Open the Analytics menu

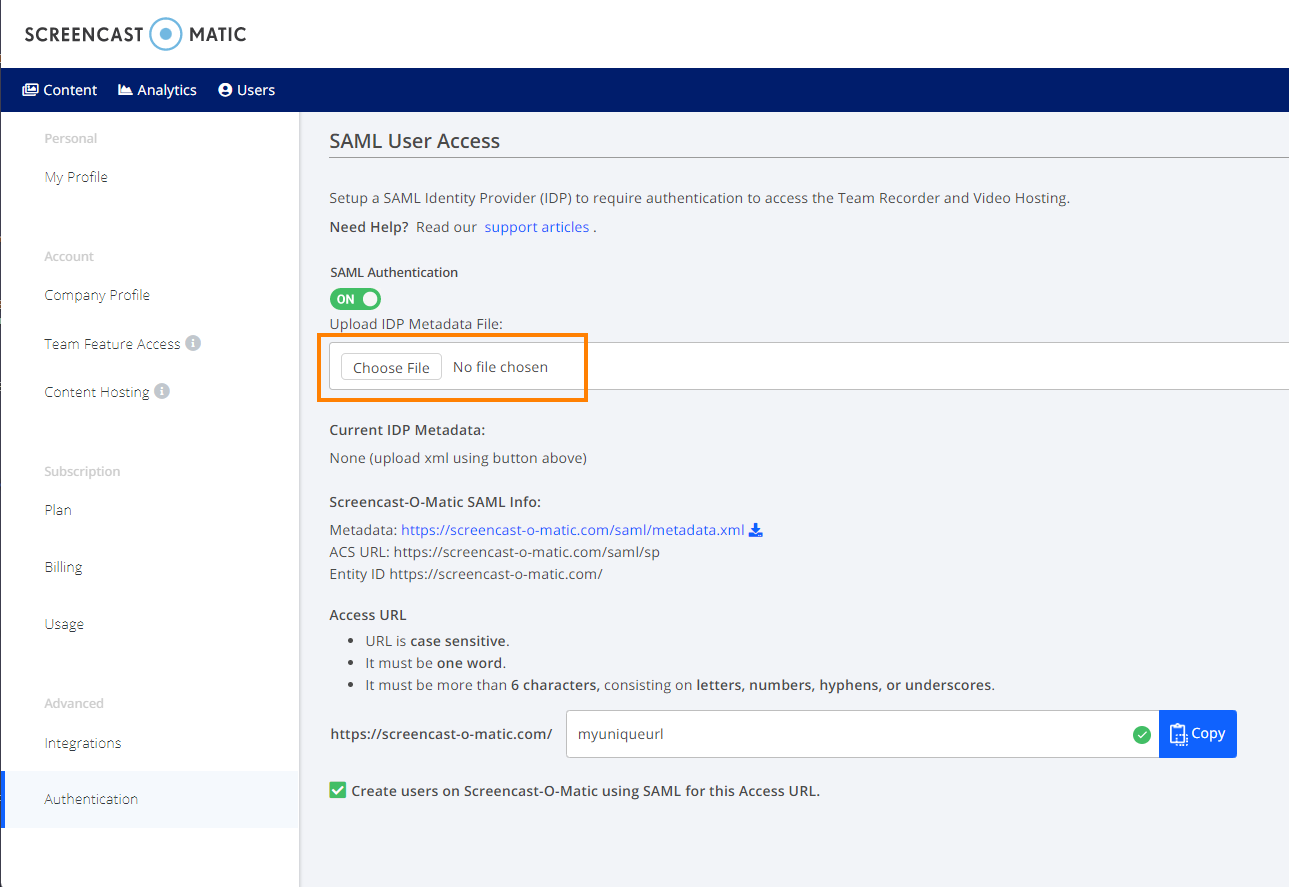tap(157, 90)
